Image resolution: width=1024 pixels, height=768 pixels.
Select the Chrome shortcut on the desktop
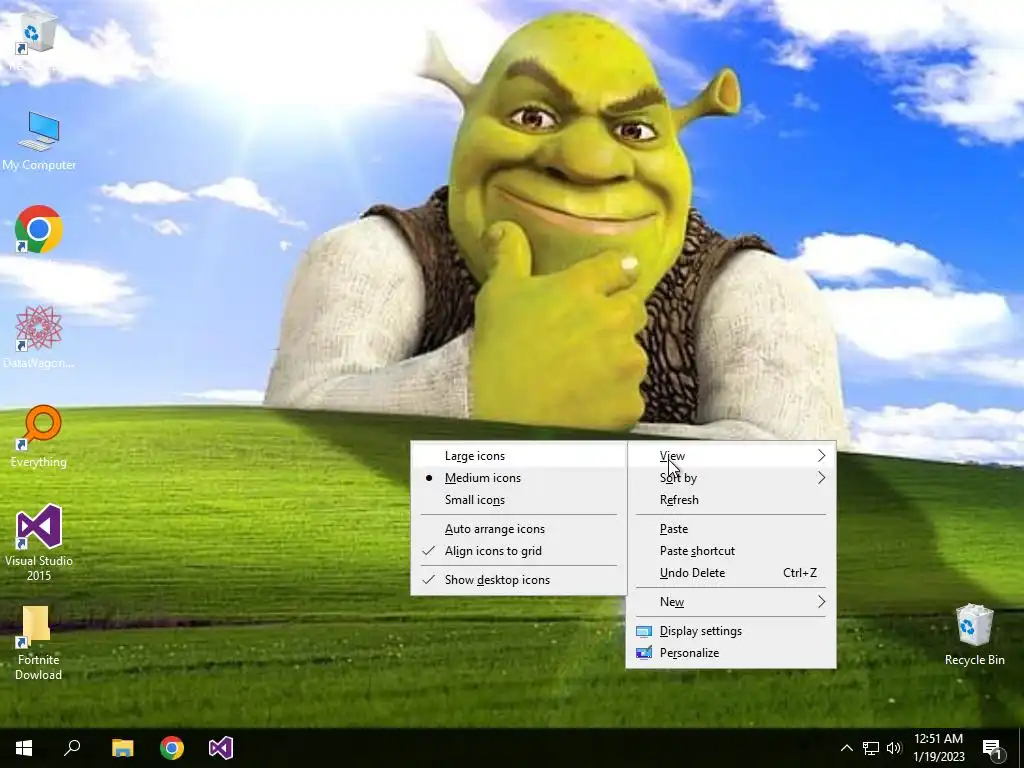click(x=39, y=229)
